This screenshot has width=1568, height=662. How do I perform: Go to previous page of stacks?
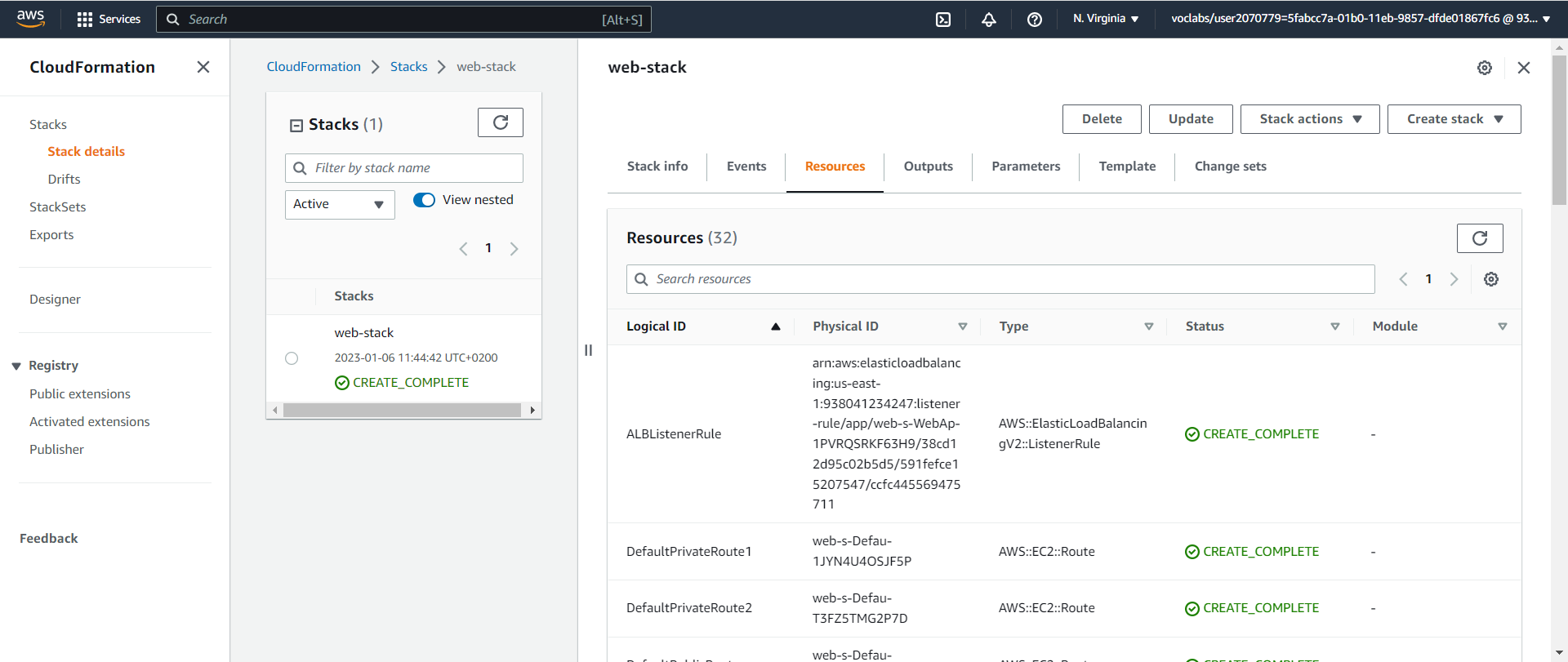point(463,249)
